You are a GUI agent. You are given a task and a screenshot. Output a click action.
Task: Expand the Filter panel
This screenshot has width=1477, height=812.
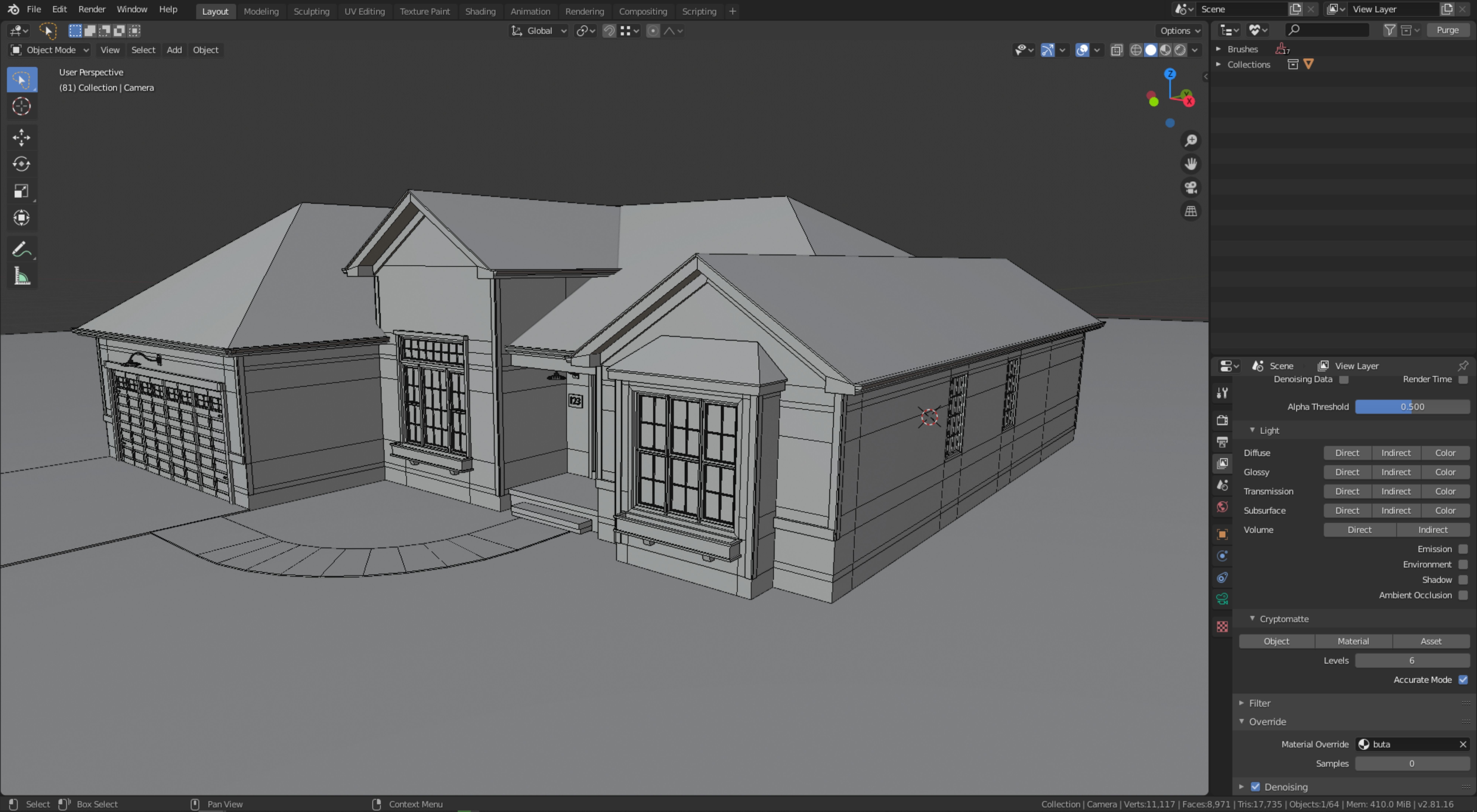tap(1241, 703)
